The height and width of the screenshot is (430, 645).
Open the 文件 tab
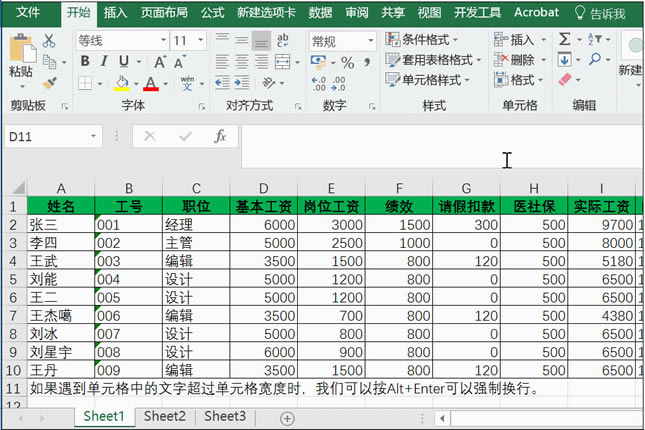[x=28, y=12]
